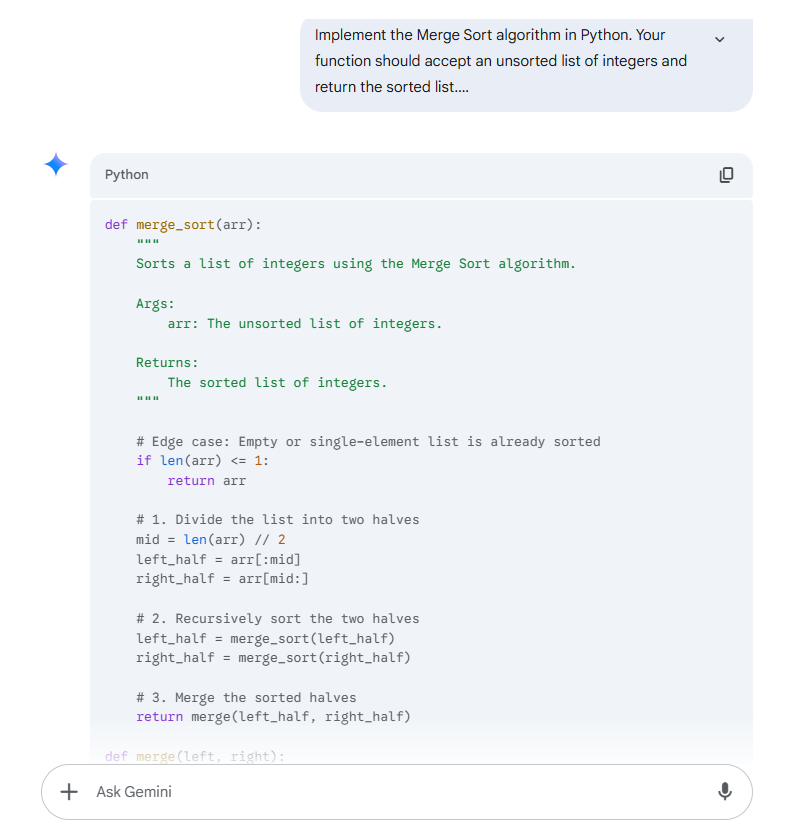This screenshot has height=826, width=786.
Task: Open the plus attachment menu
Action: pos(69,791)
